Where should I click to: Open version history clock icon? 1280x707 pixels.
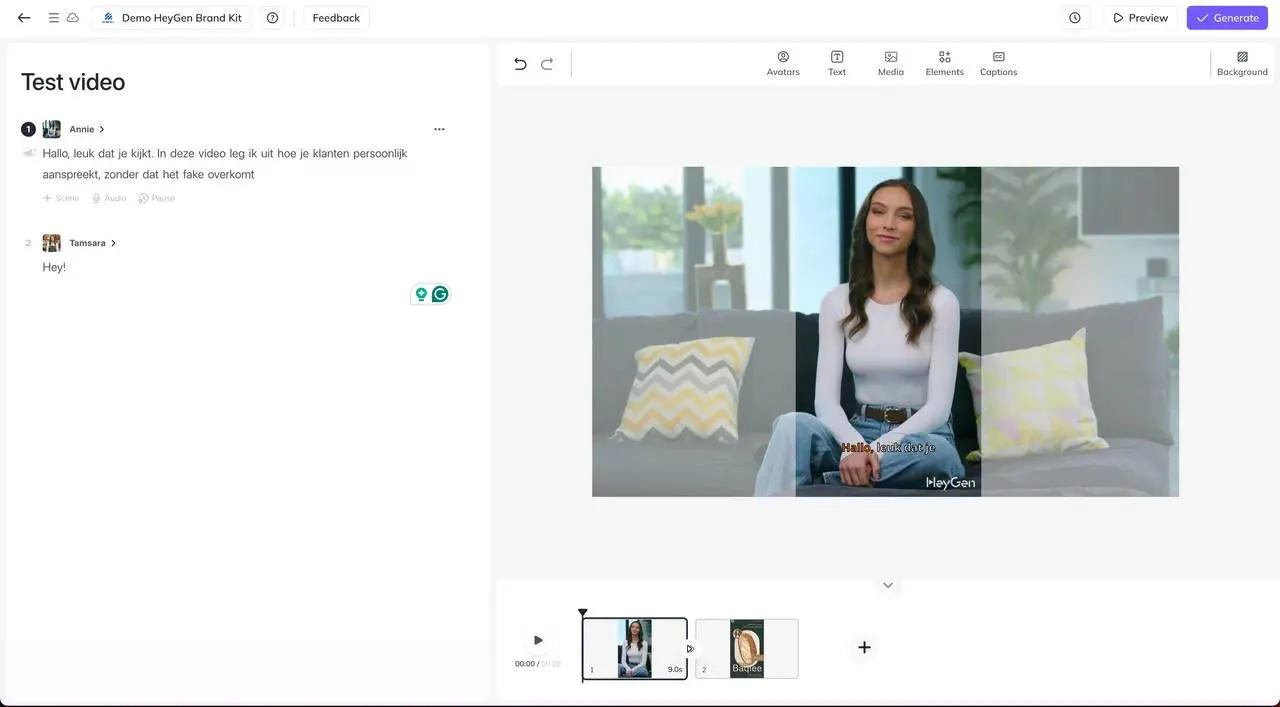[x=1075, y=18]
